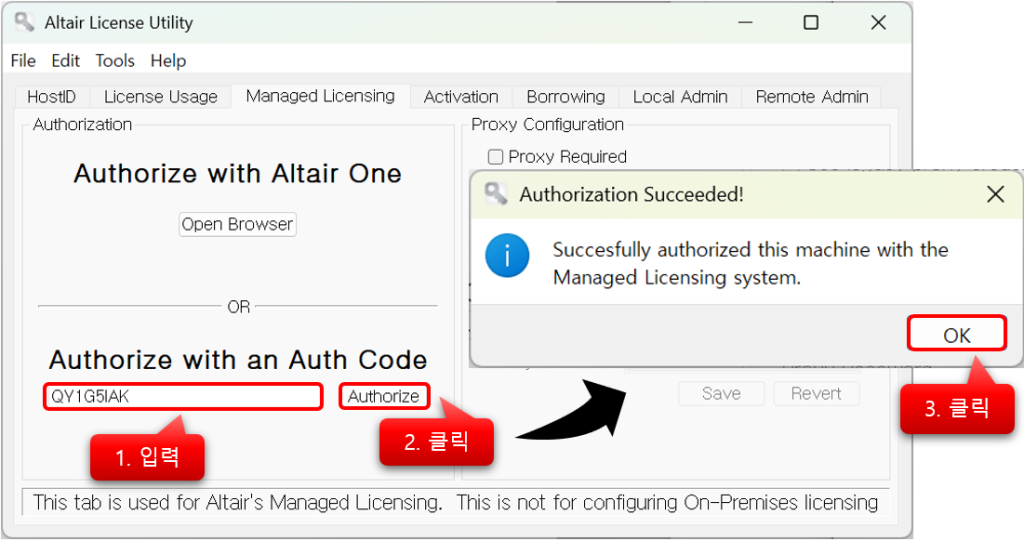Screen dimensions: 1024x541
Task: Click the Save button under Proxy Configuration
Action: 722,393
